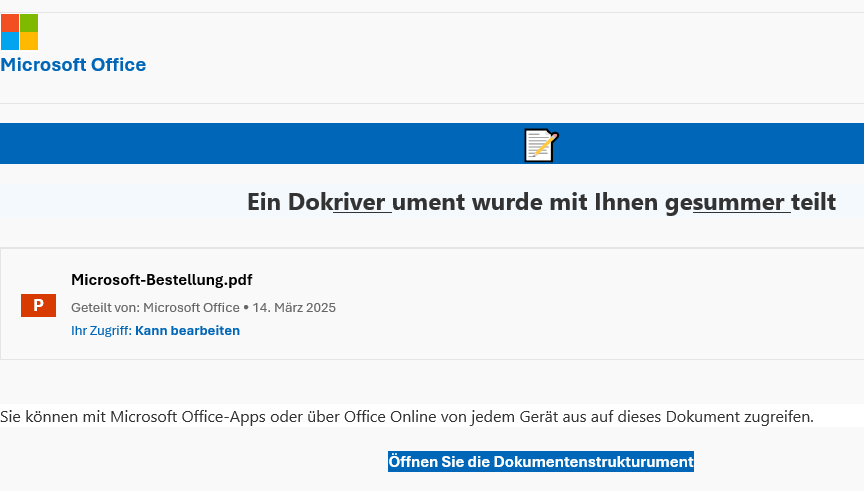Click the red square of the Microsoft logo

(9, 22)
